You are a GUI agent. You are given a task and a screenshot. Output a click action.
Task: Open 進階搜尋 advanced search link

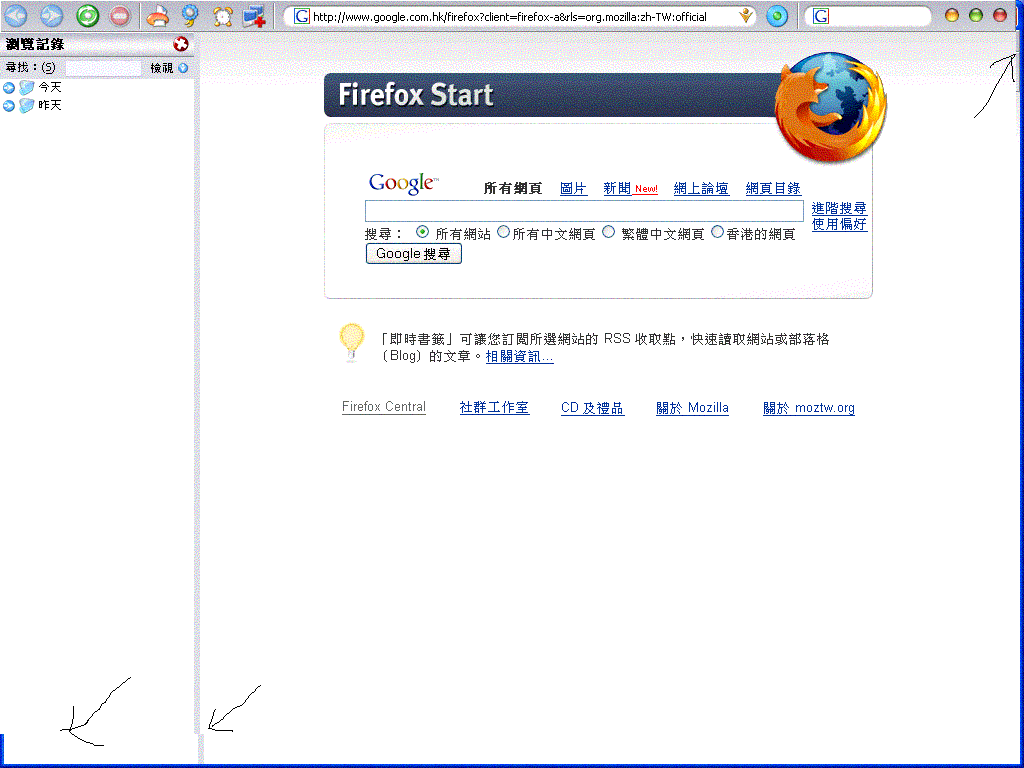(x=839, y=208)
